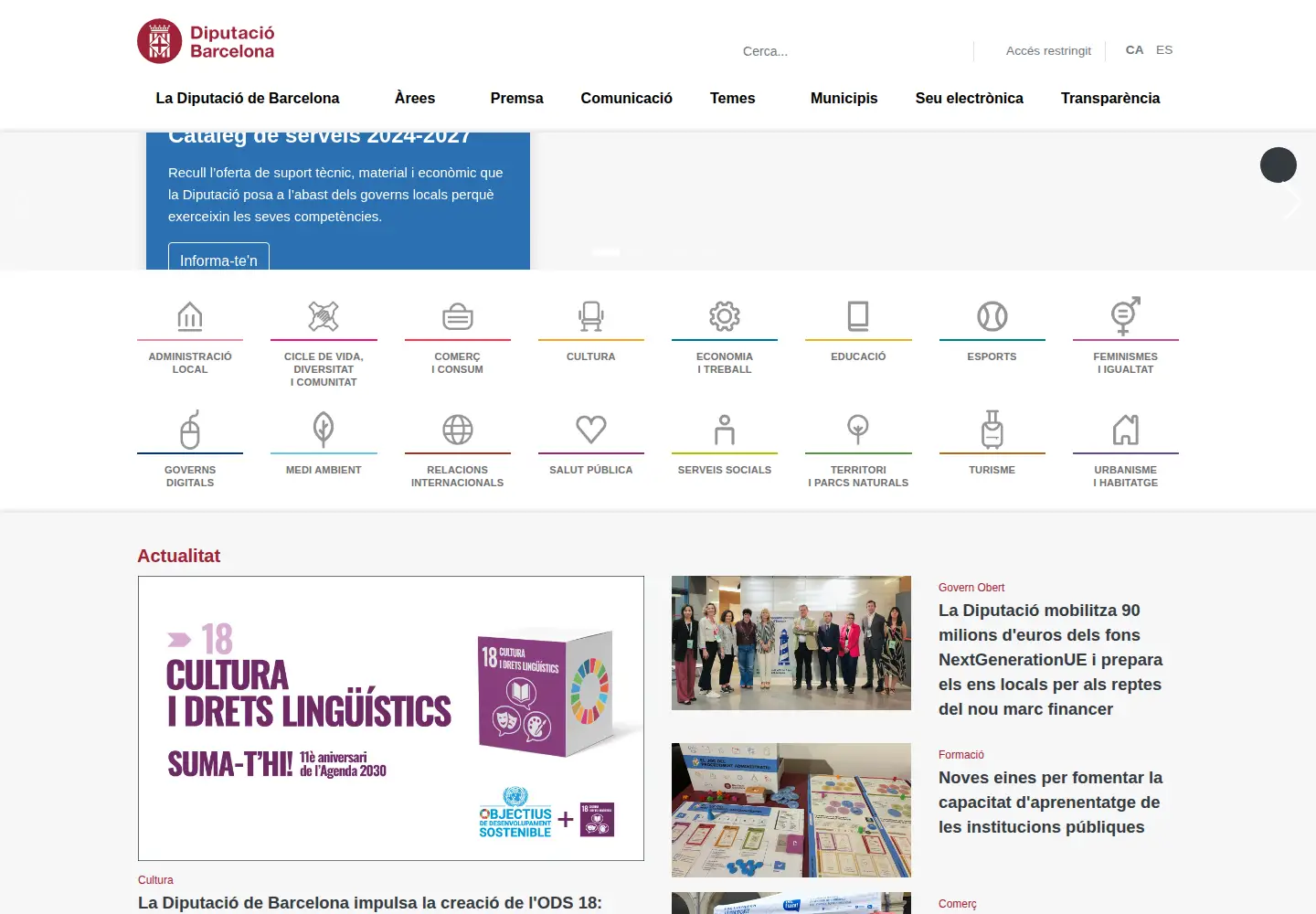Open the Àrees menu
The height and width of the screenshot is (914, 1316).
click(x=415, y=98)
